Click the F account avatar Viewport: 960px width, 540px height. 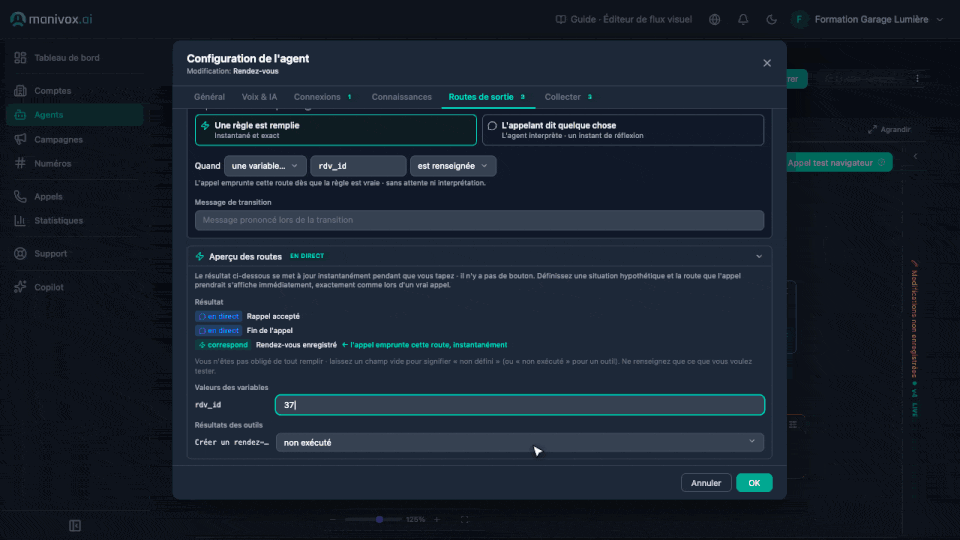(799, 20)
